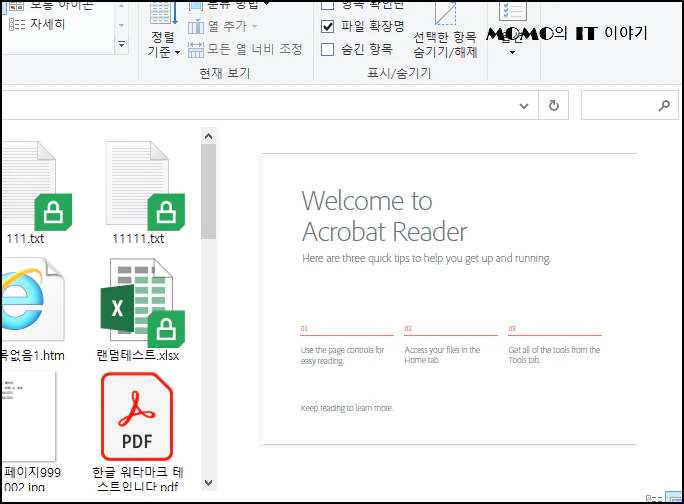
Task: Click the file list vertical scrollbar thumb
Action: 209,192
